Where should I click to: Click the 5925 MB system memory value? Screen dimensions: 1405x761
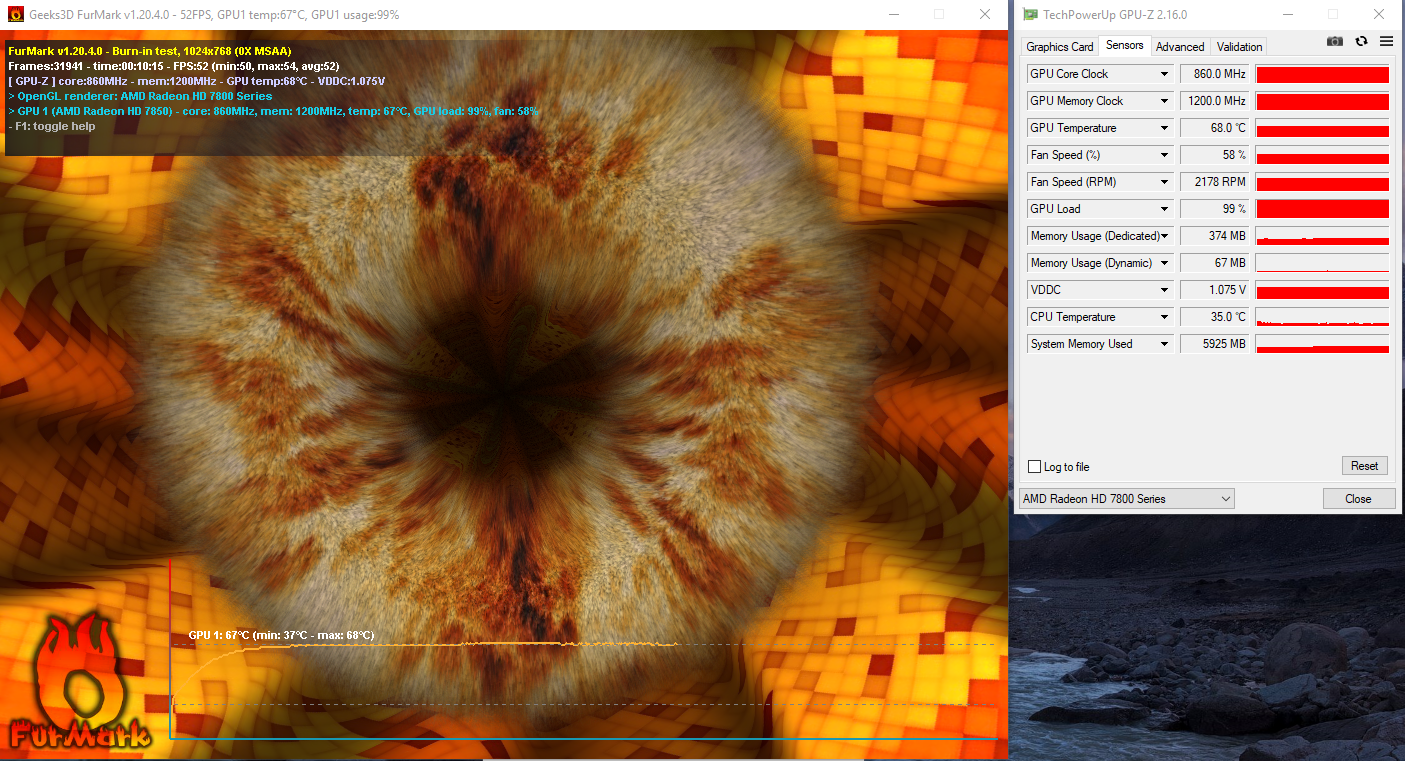point(1214,344)
